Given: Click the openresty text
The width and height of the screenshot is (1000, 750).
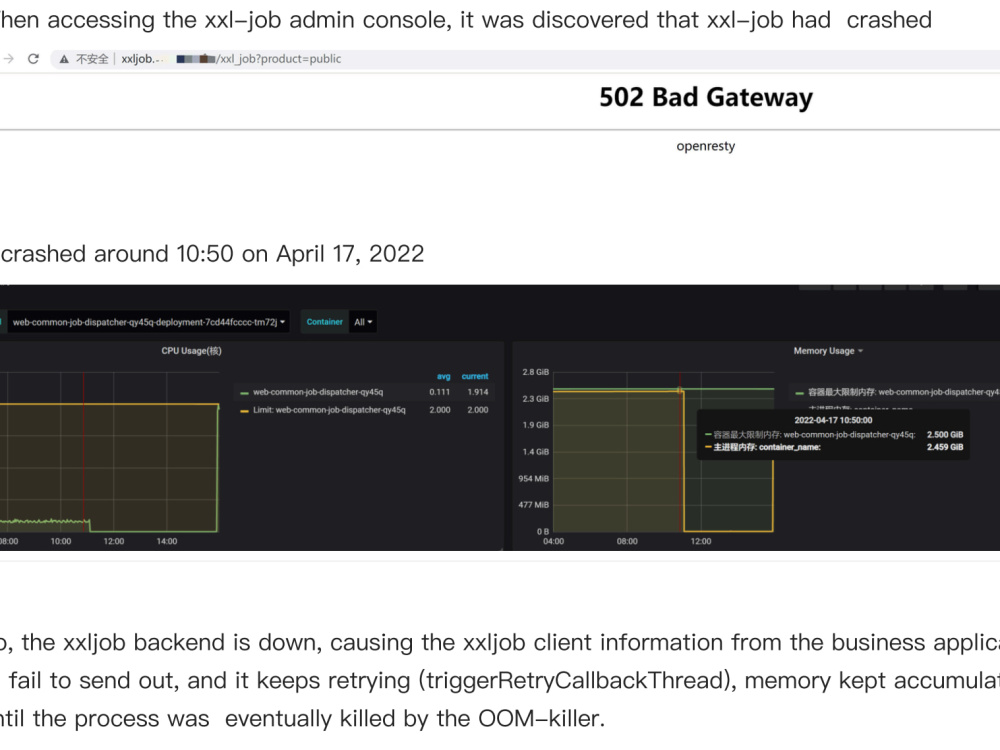Looking at the screenshot, I should coord(705,146).
